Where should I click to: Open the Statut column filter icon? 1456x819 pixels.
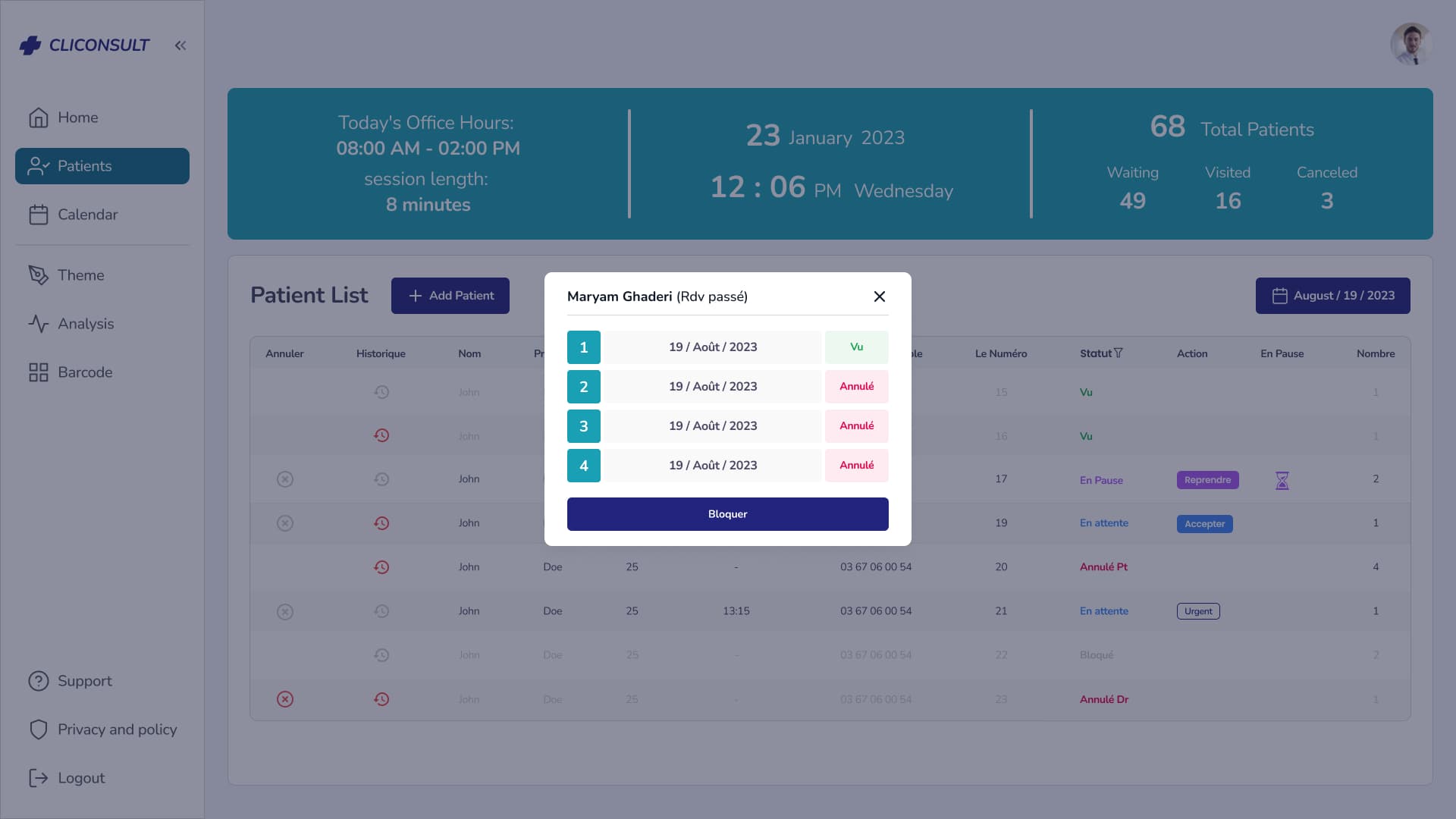click(1119, 353)
